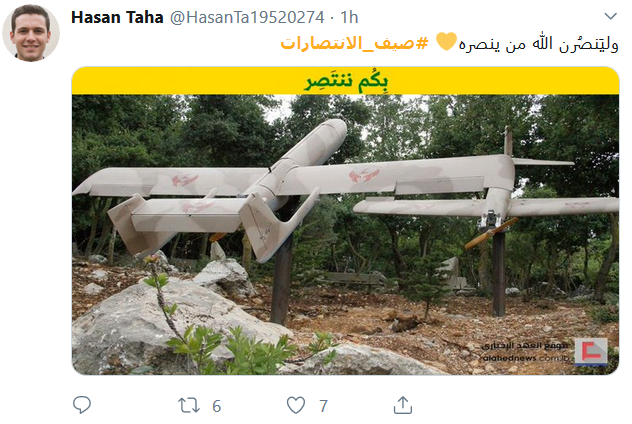Screen dimensions: 632x424
Task: Click the yellow heart emoji in tweet text
Action: pyautogui.click(x=446, y=41)
